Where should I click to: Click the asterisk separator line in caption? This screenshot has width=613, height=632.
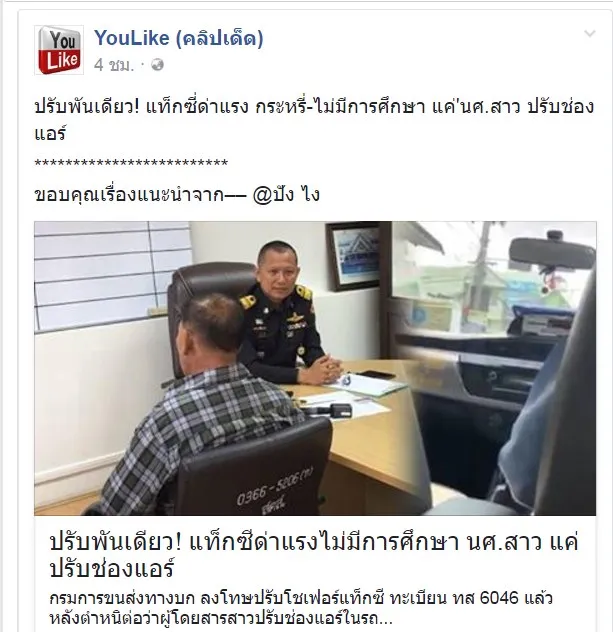pyautogui.click(x=131, y=163)
